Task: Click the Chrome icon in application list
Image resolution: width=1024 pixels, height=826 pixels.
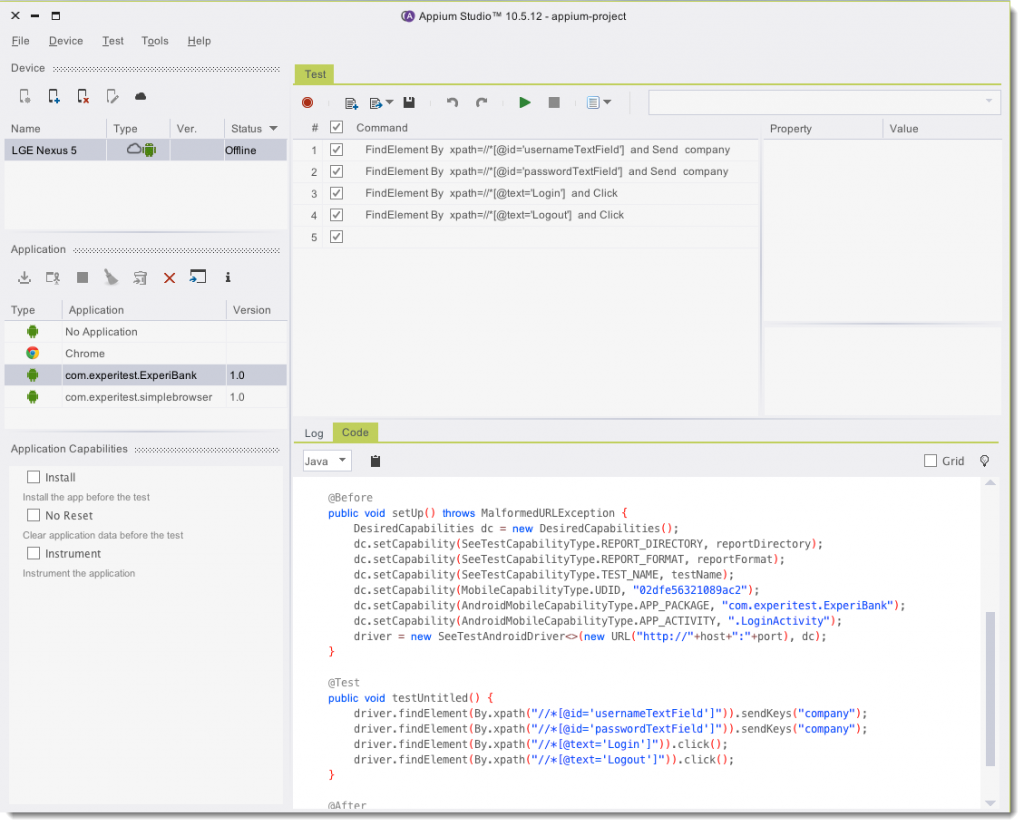Action: pos(33,353)
